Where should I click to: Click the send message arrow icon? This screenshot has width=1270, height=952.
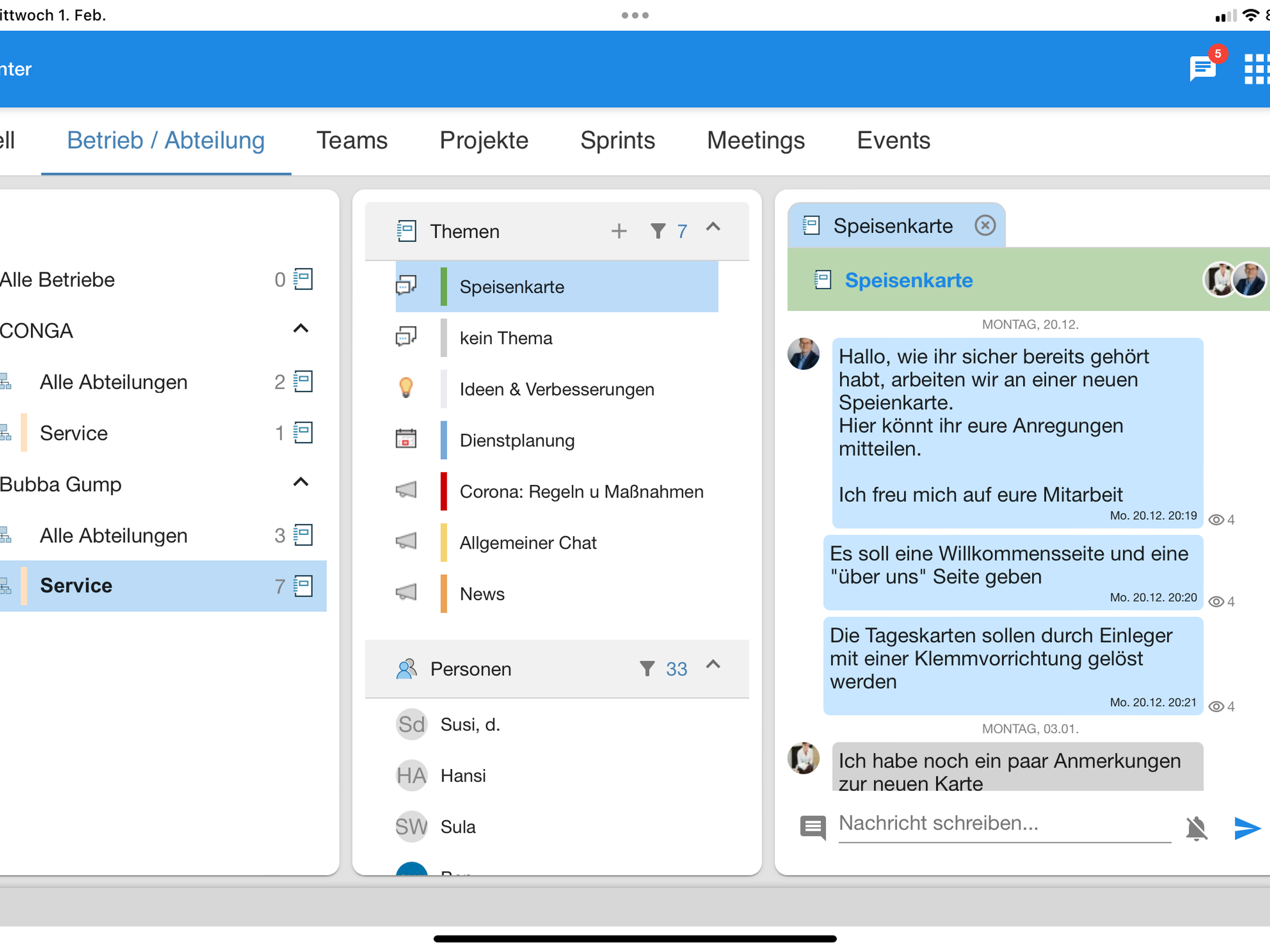tap(1247, 828)
